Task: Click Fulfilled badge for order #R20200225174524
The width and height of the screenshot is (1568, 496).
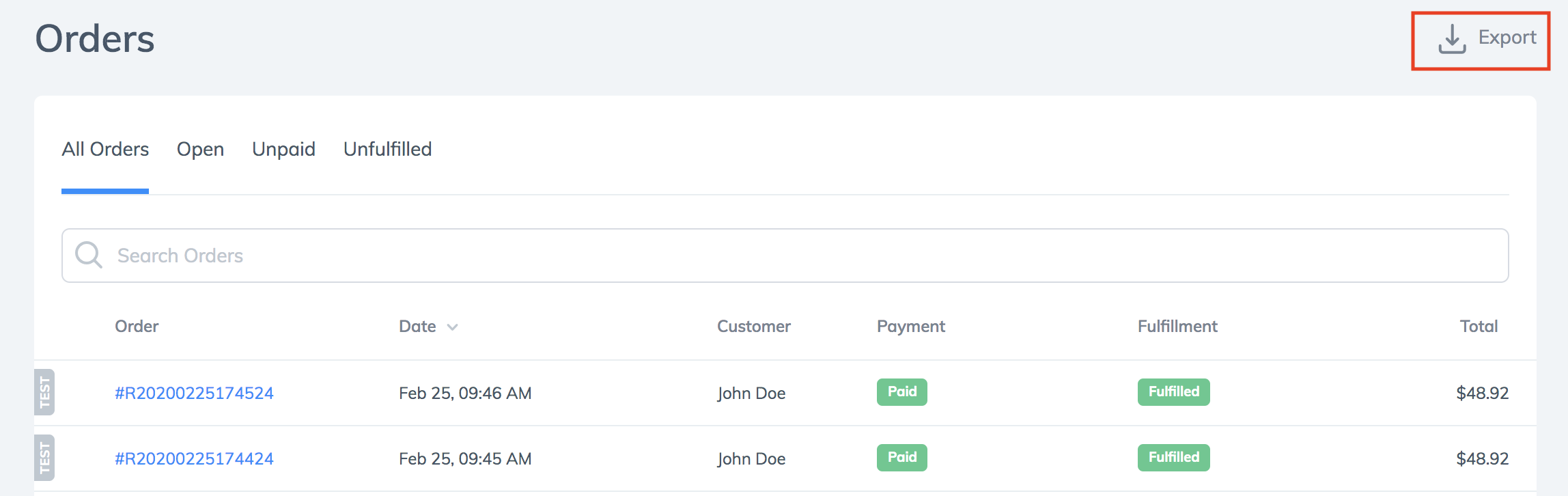Action: pyautogui.click(x=1174, y=392)
